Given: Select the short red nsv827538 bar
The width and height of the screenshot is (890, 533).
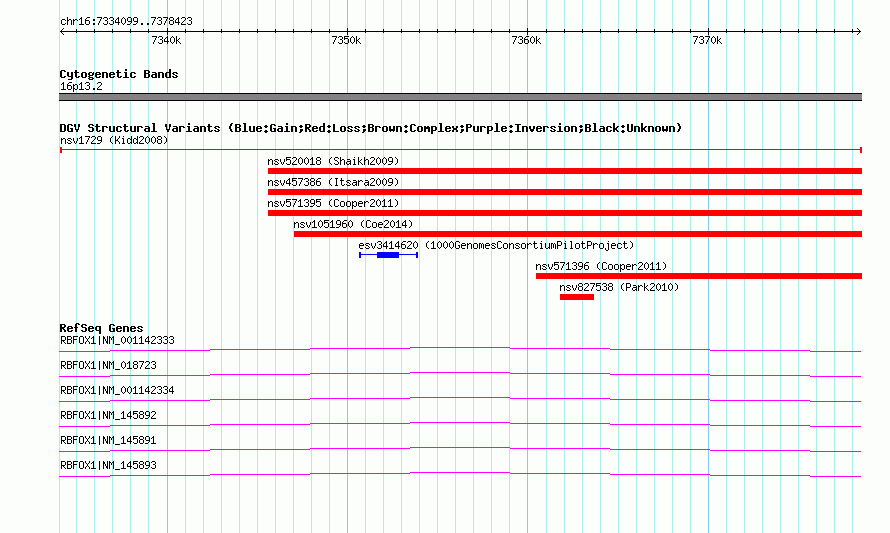Looking at the screenshot, I should [577, 297].
